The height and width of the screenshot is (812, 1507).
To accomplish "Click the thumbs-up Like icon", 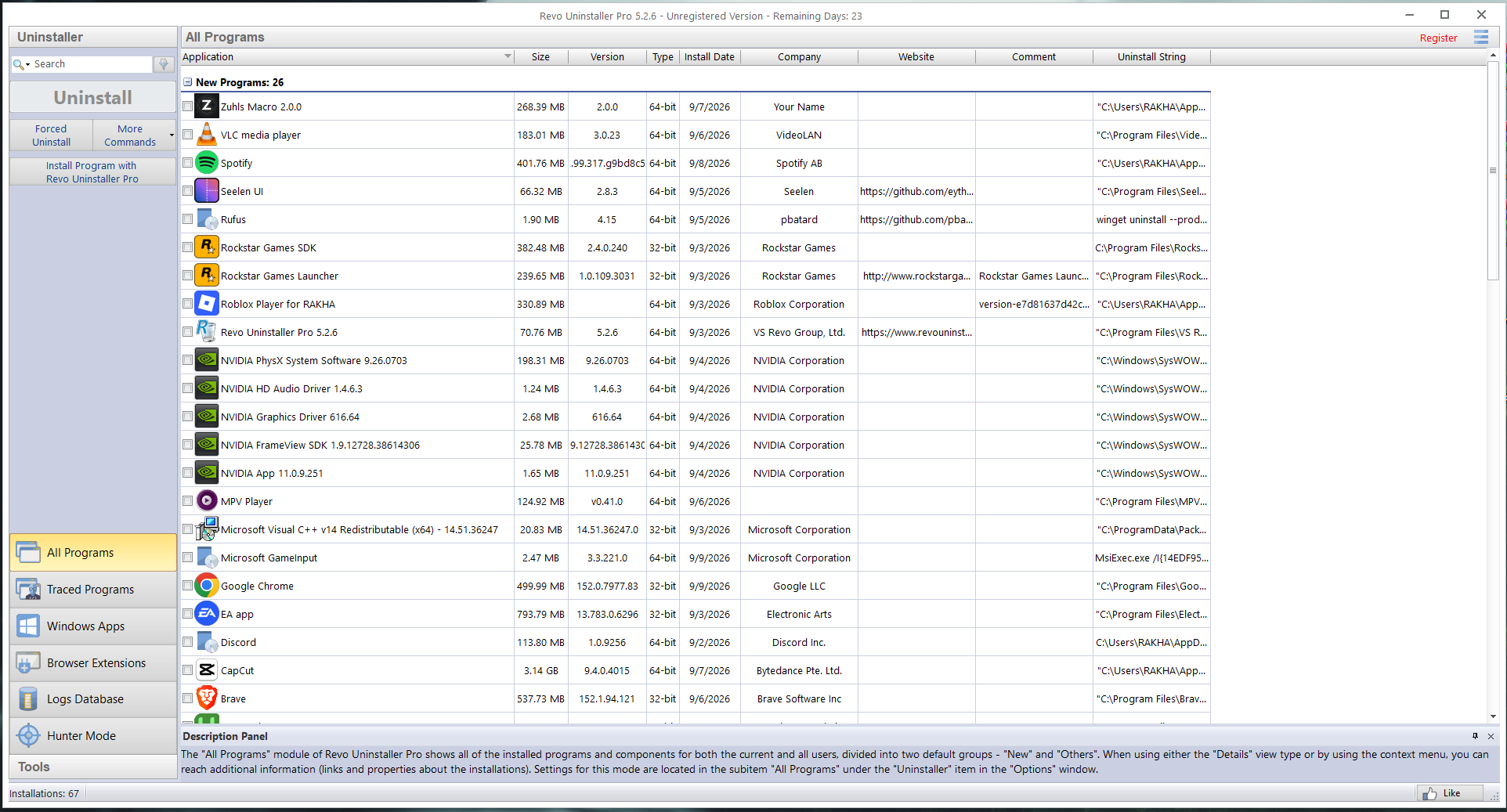I will click(x=1430, y=793).
